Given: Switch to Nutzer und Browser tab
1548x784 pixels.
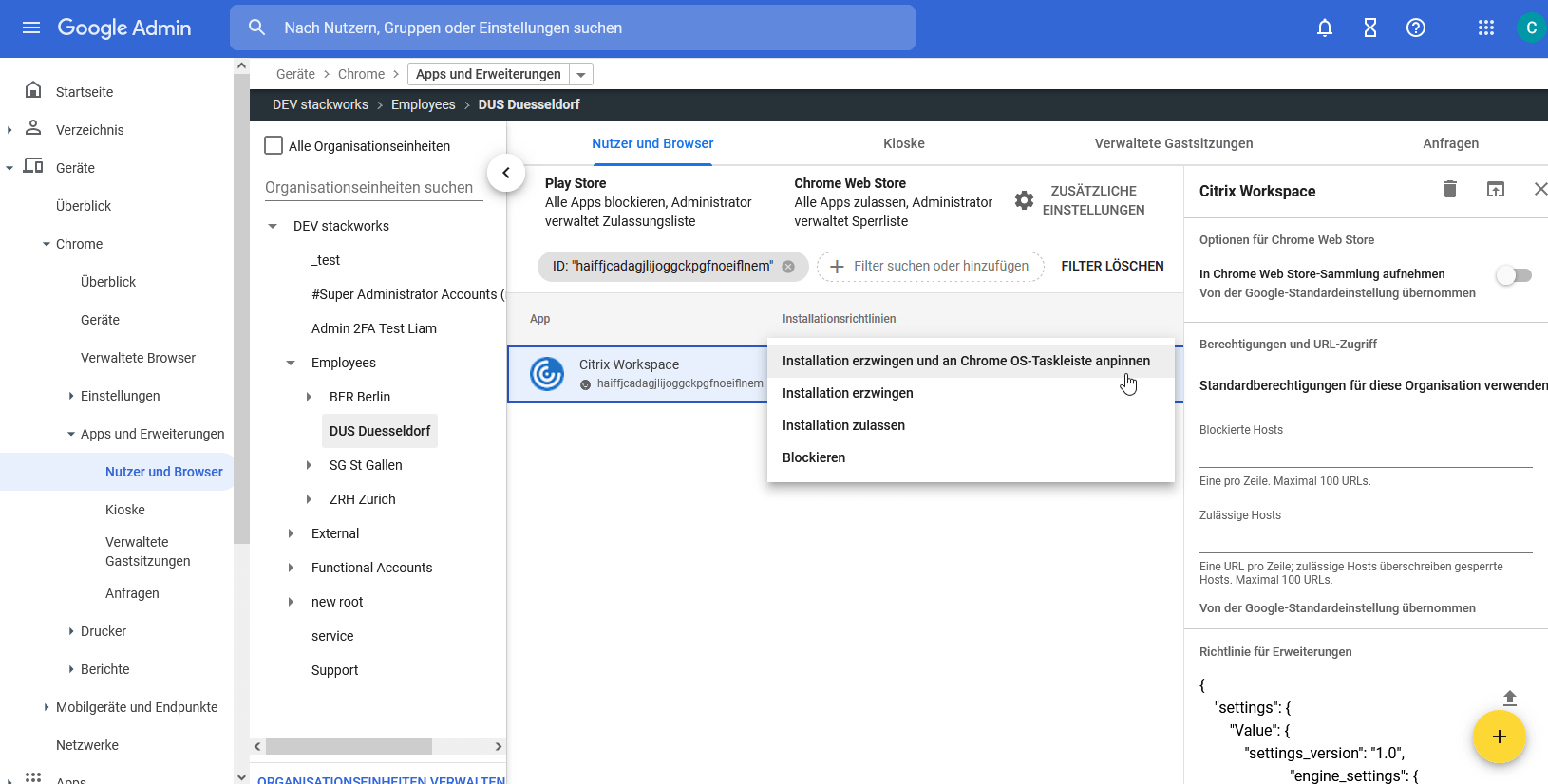Looking at the screenshot, I should [x=652, y=143].
